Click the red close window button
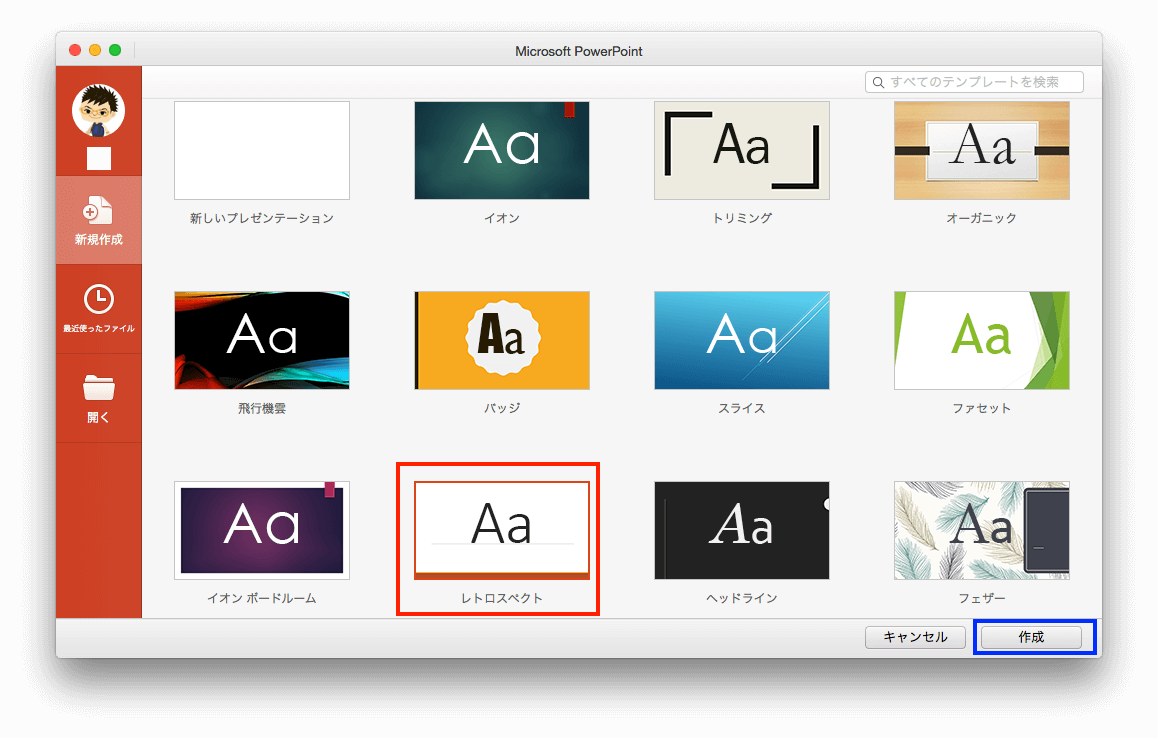1158x738 pixels. [x=75, y=50]
